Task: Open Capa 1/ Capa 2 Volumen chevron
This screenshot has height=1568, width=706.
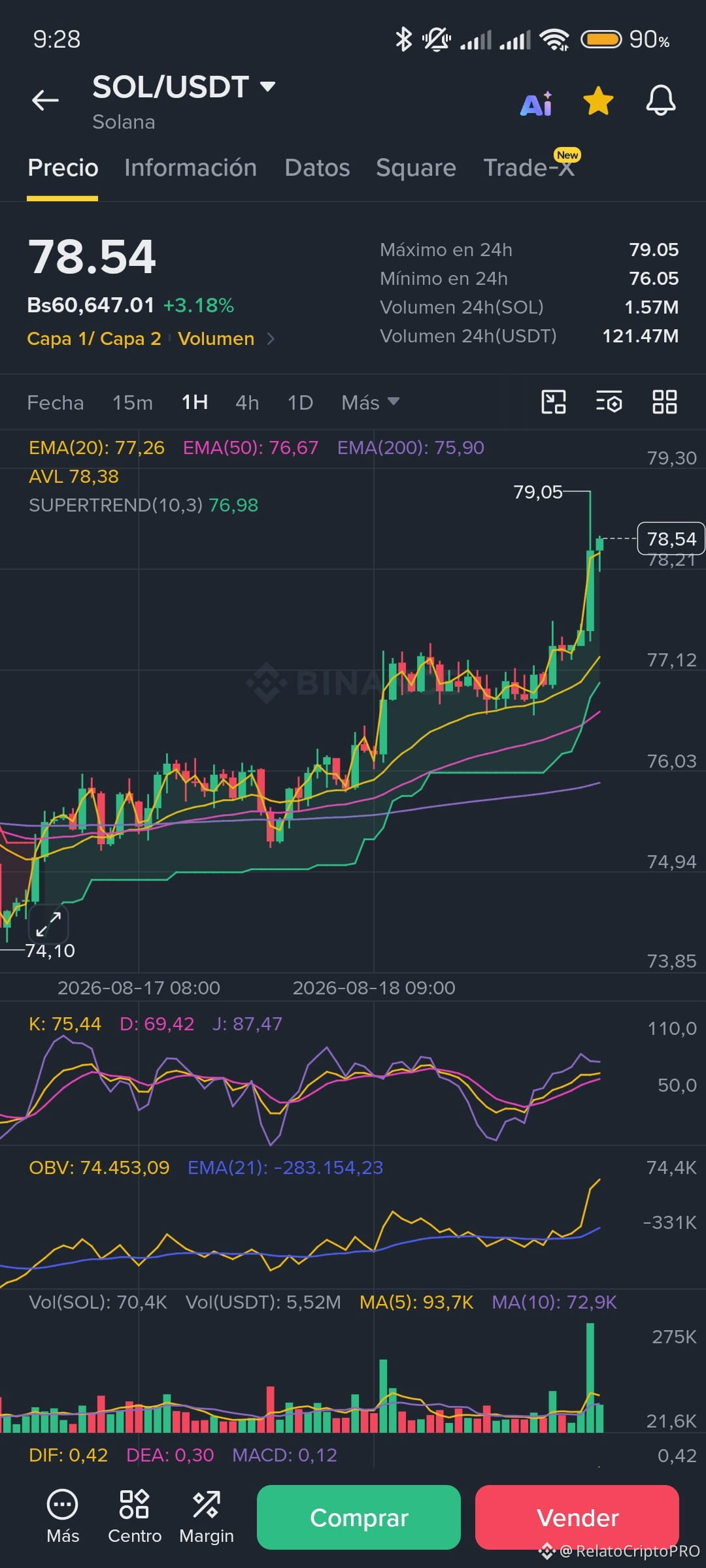Action: pos(271,338)
